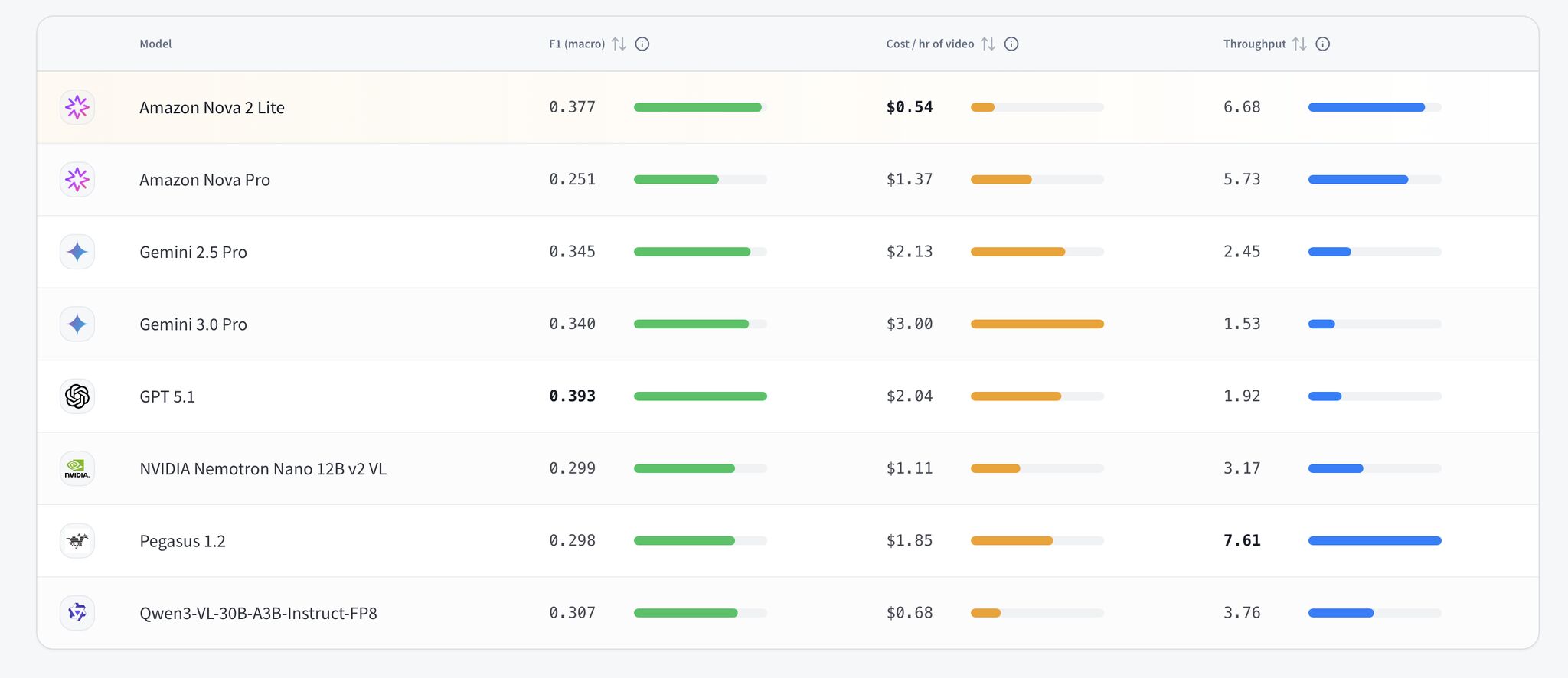Click GPT 5.1 green F1 bar
The width and height of the screenshot is (1568, 678).
tap(701, 396)
